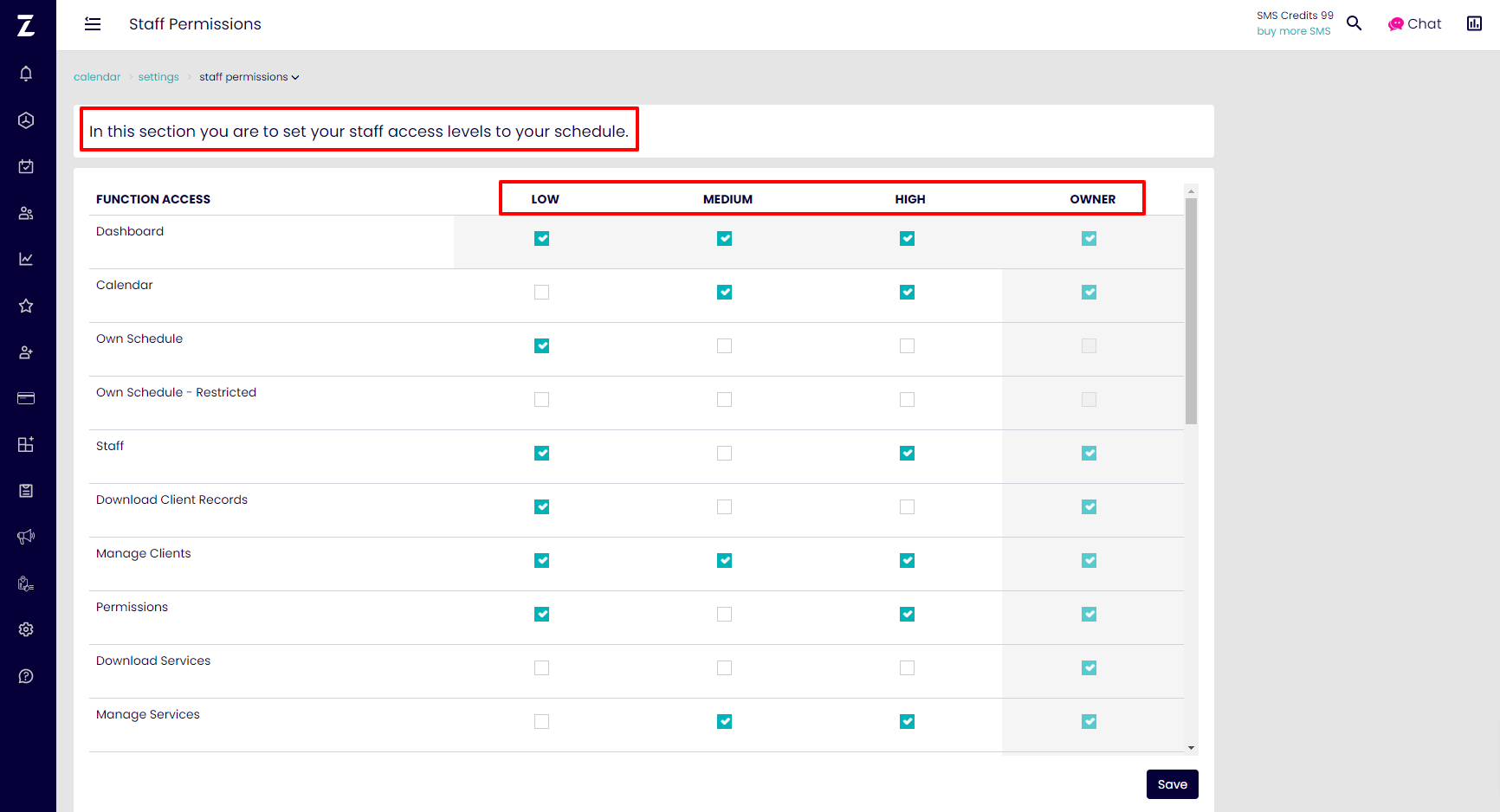The width and height of the screenshot is (1500, 812).
Task: Enable Download Client Records for High
Action: coord(907,507)
